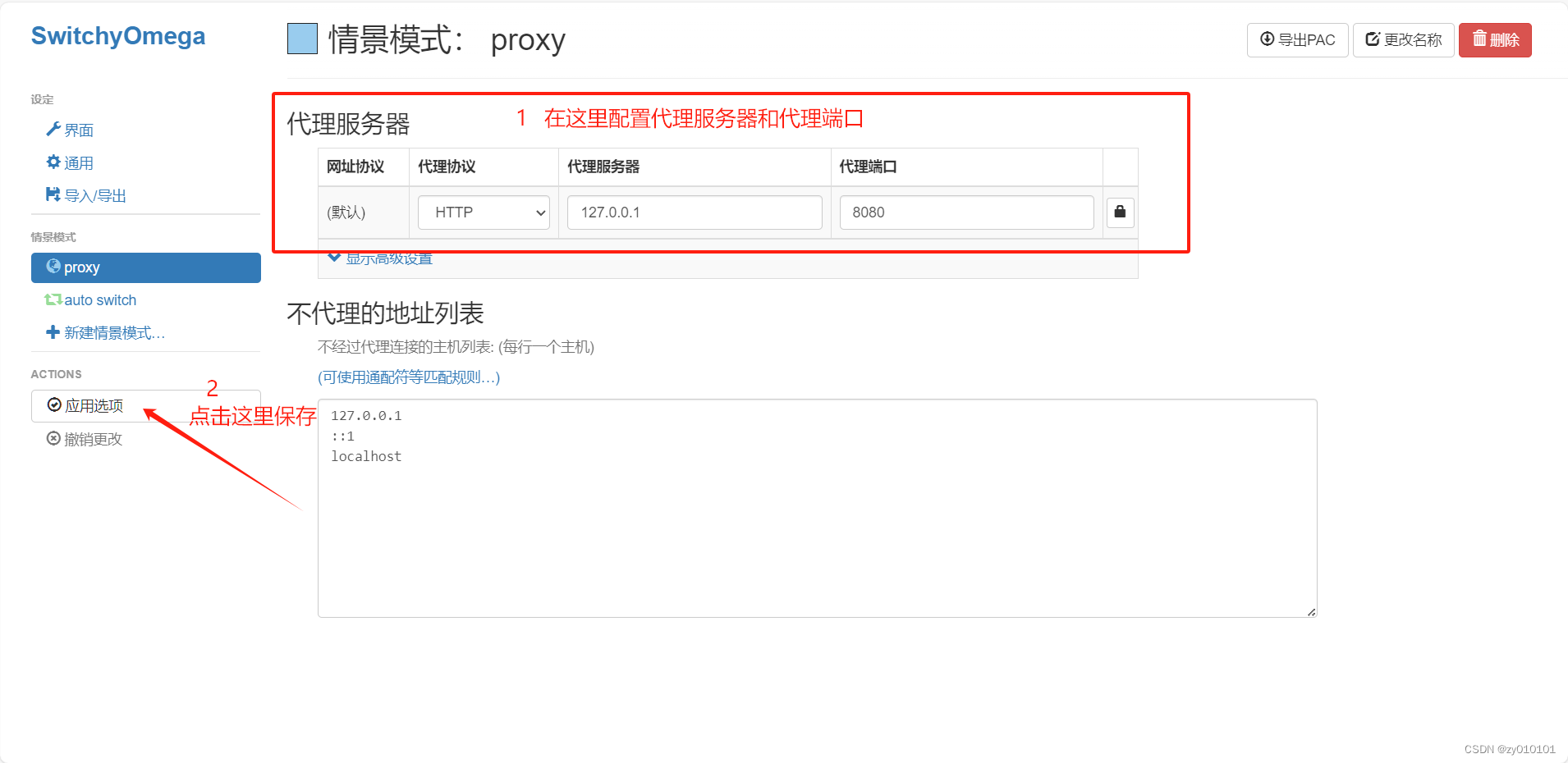Click the download icon in 导出PAC
Screen dimensions: 1568x763
[1268, 39]
